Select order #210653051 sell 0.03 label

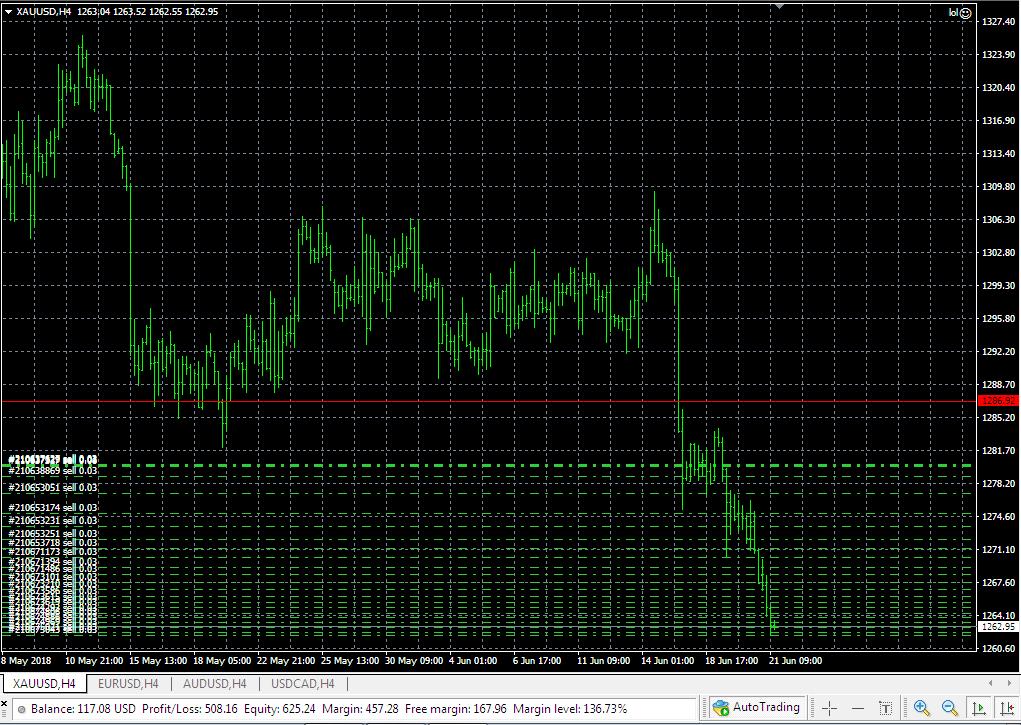tap(53, 487)
